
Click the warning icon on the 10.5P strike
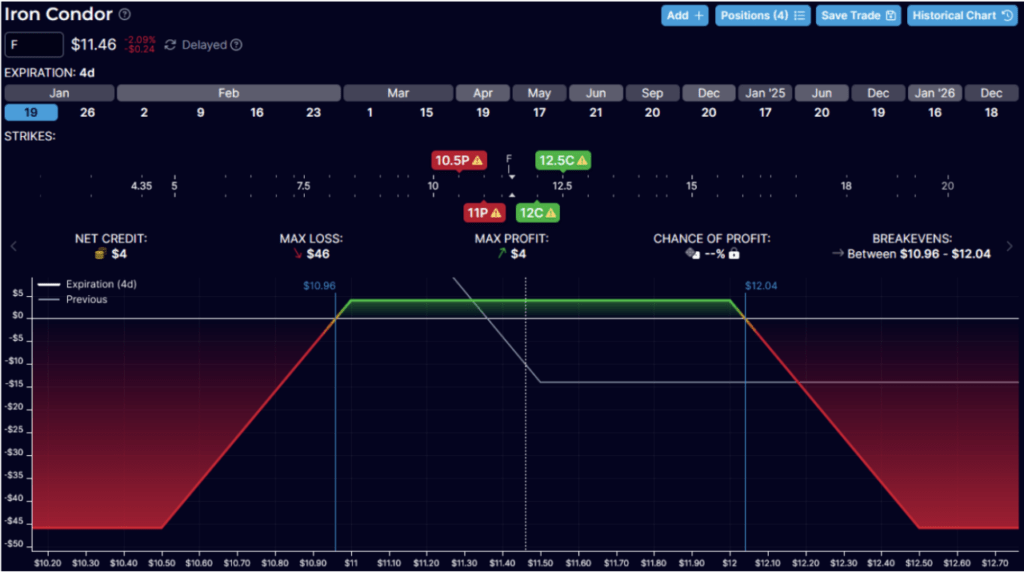click(477, 160)
